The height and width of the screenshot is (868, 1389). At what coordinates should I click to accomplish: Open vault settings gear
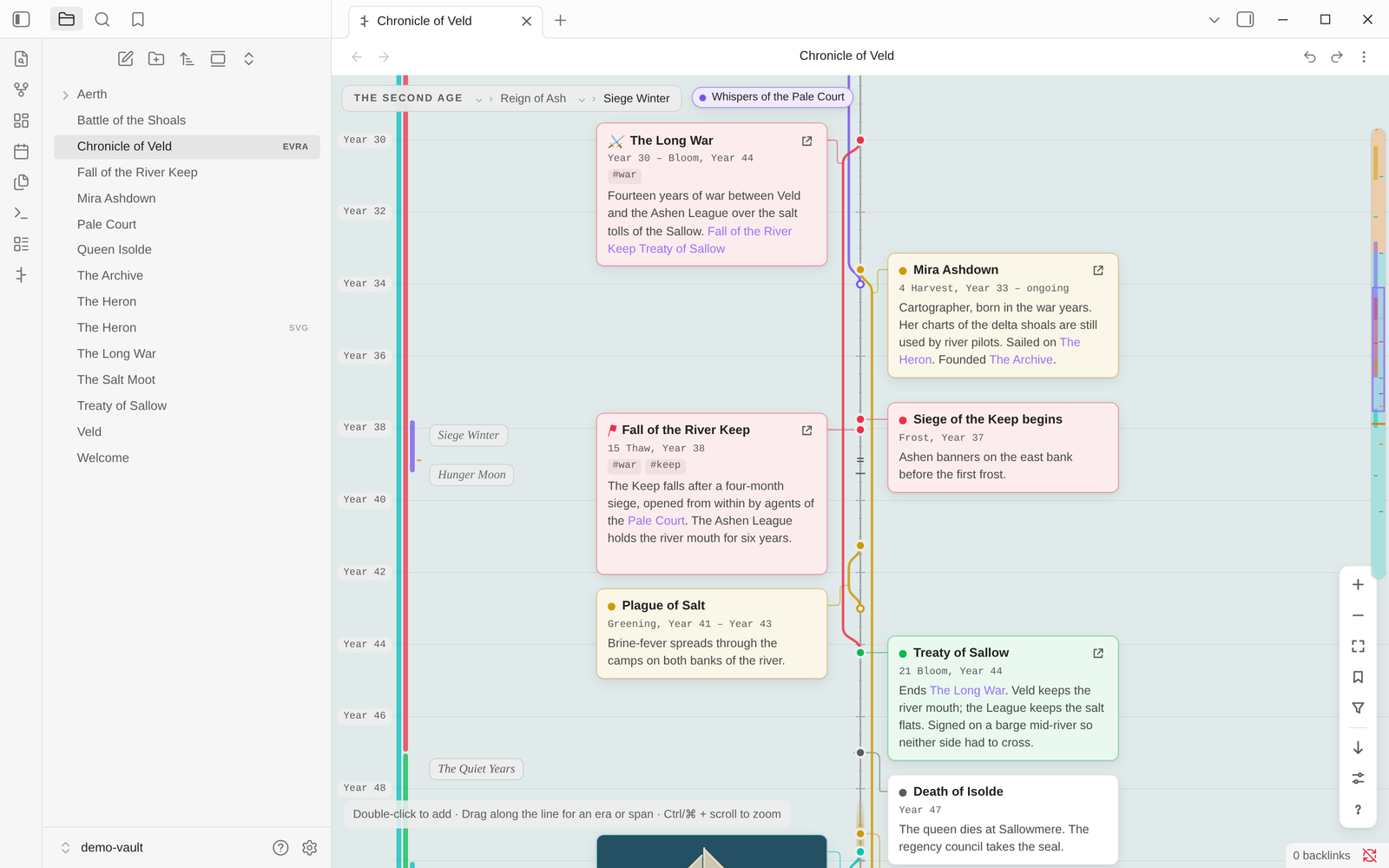(x=310, y=848)
